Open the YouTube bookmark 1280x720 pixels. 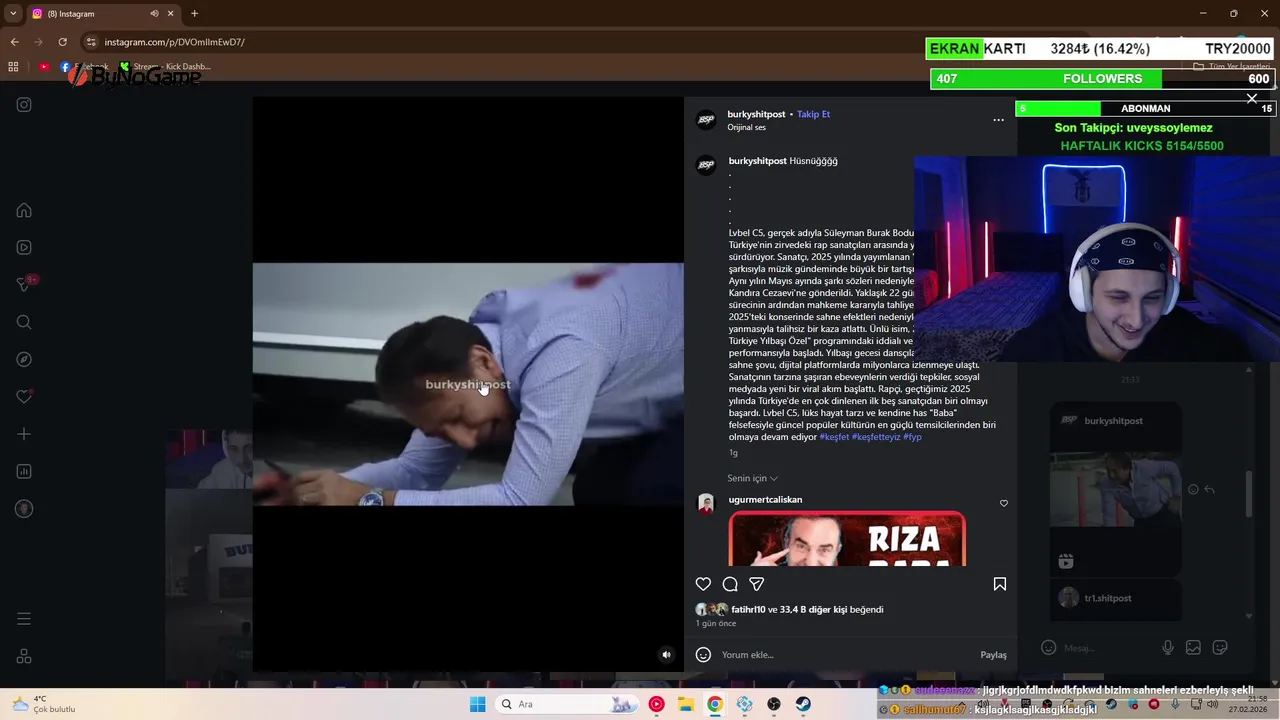click(x=44, y=67)
